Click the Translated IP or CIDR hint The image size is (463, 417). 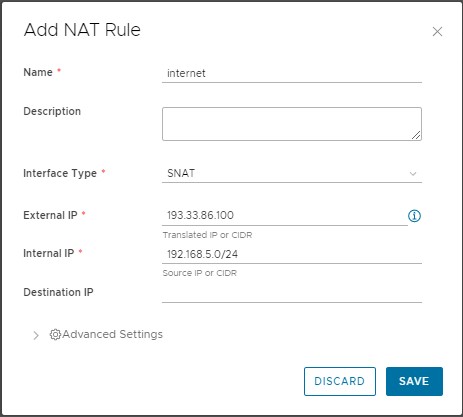click(x=207, y=235)
